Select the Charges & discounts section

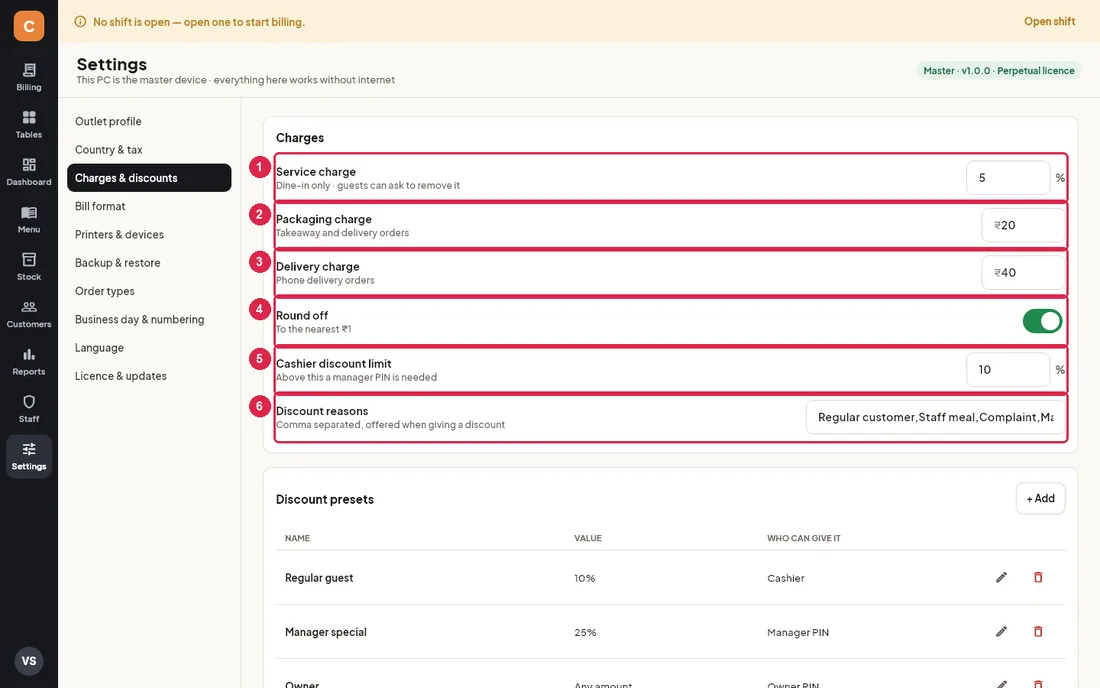(149, 177)
